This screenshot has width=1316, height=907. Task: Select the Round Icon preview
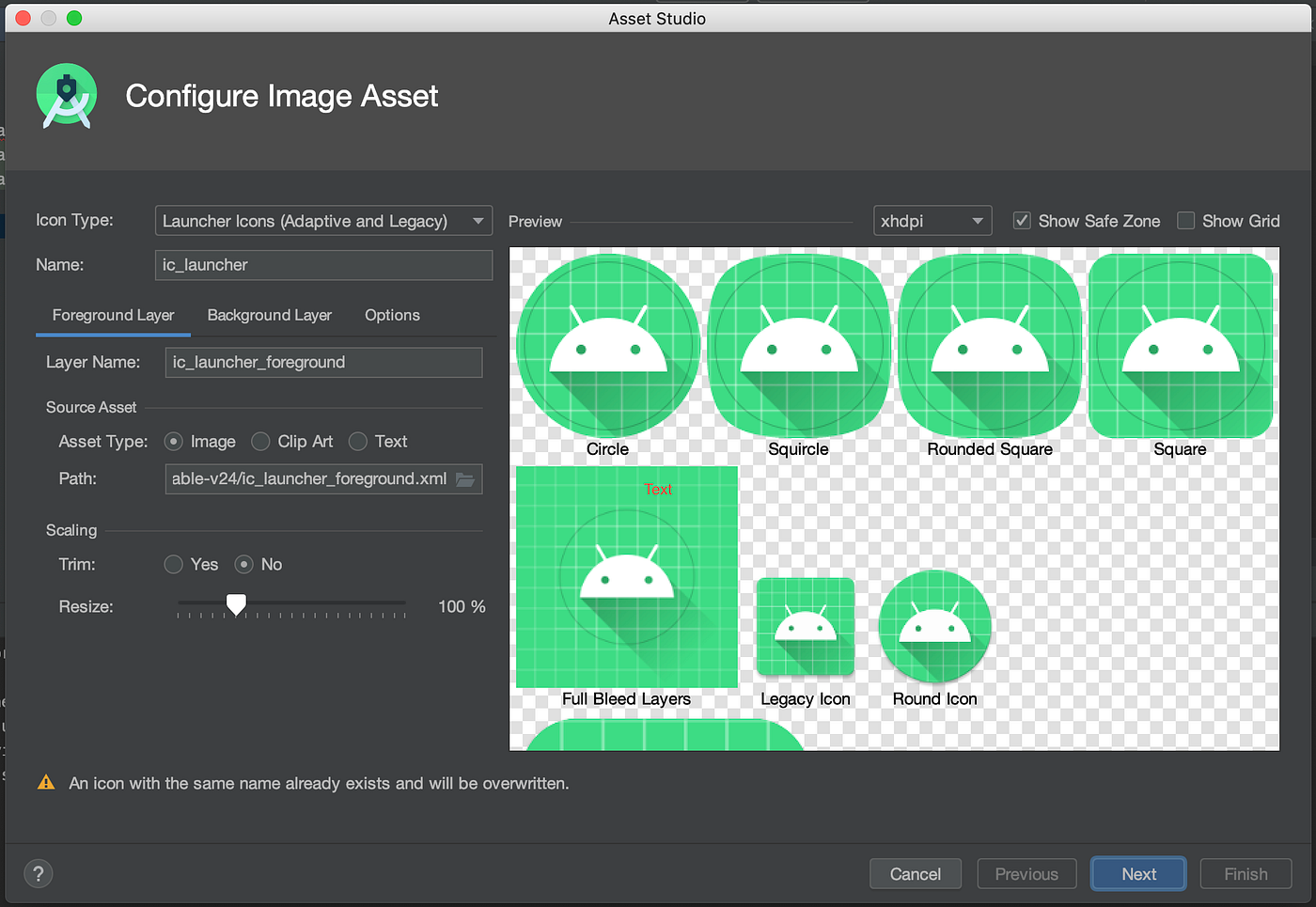[x=933, y=626]
